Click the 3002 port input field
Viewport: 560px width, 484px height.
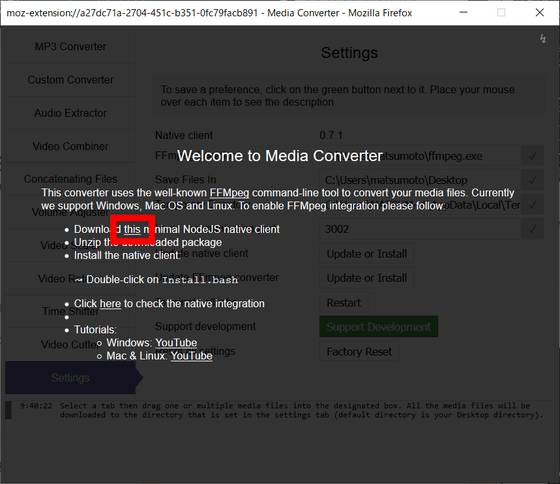point(420,229)
